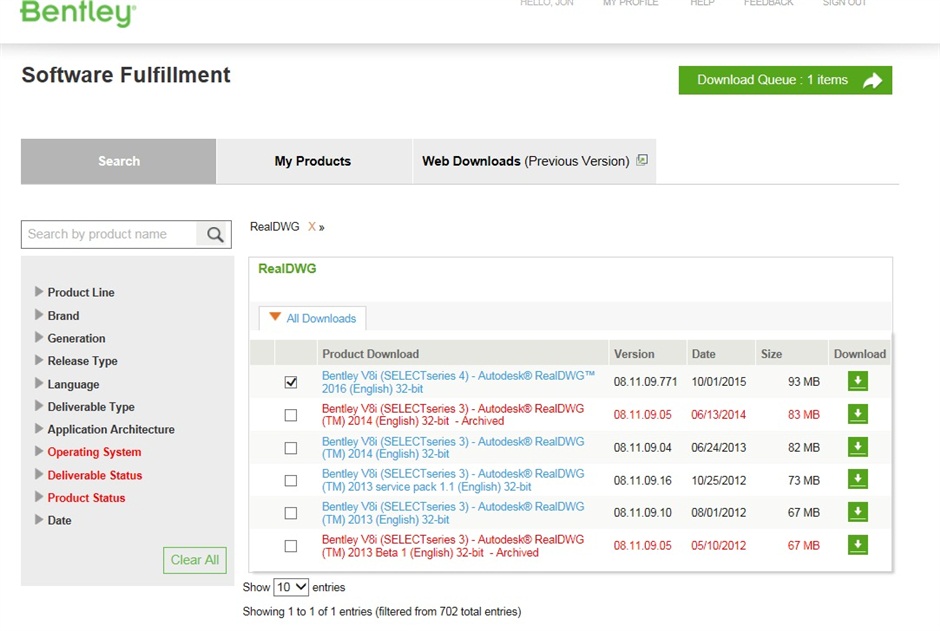
Task: Click the green RealDWG section heading
Action: [x=287, y=268]
